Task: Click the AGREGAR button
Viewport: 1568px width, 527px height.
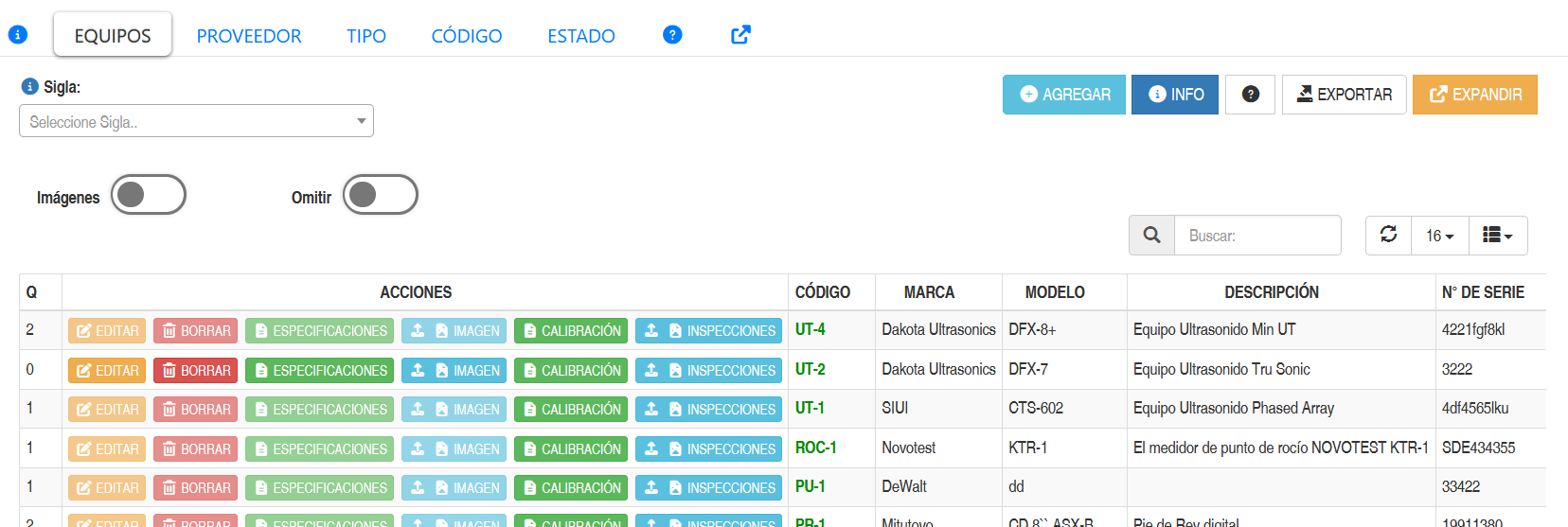Action: point(1064,95)
